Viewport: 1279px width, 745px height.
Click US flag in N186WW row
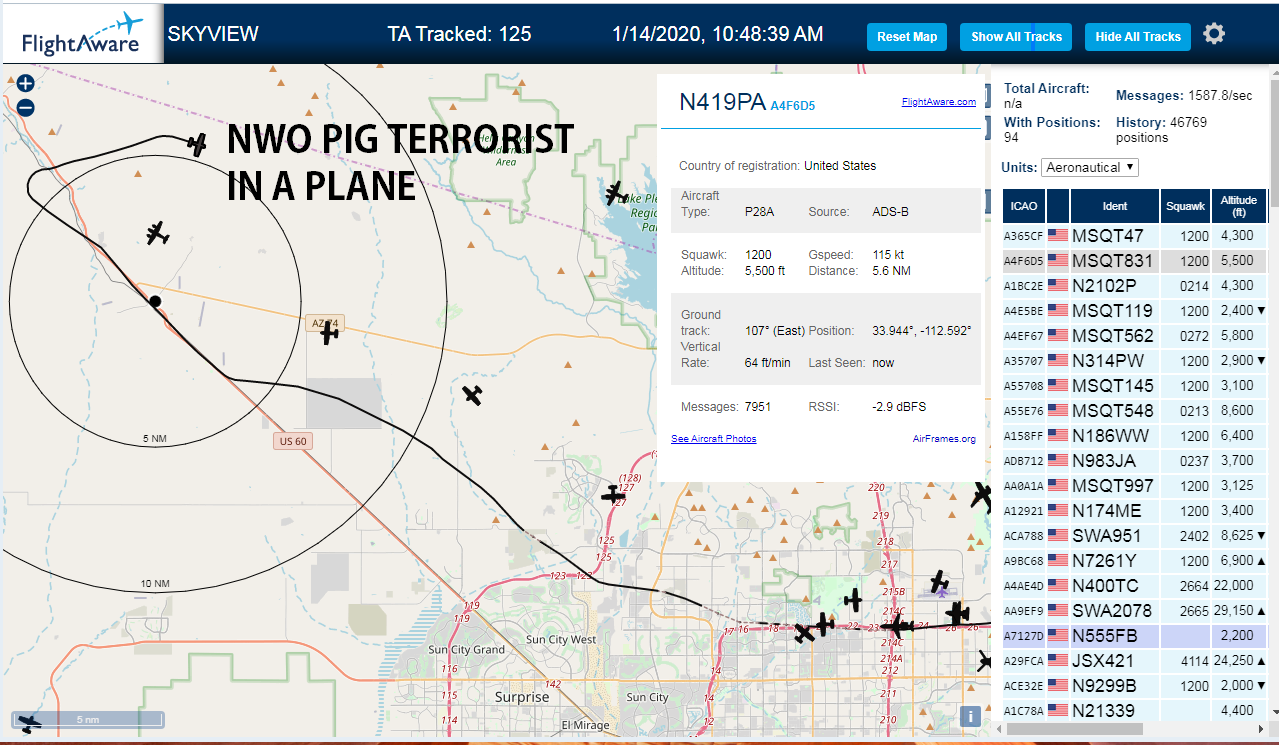(1058, 436)
